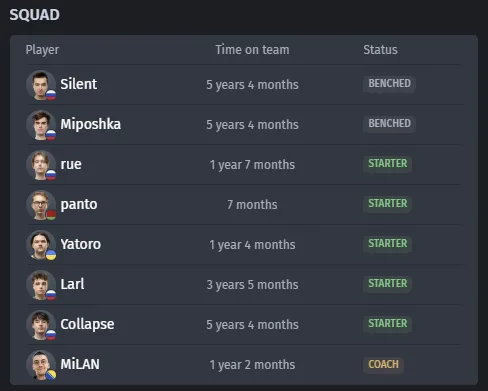
Task: Select rue's avatar photo
Action: click(41, 165)
